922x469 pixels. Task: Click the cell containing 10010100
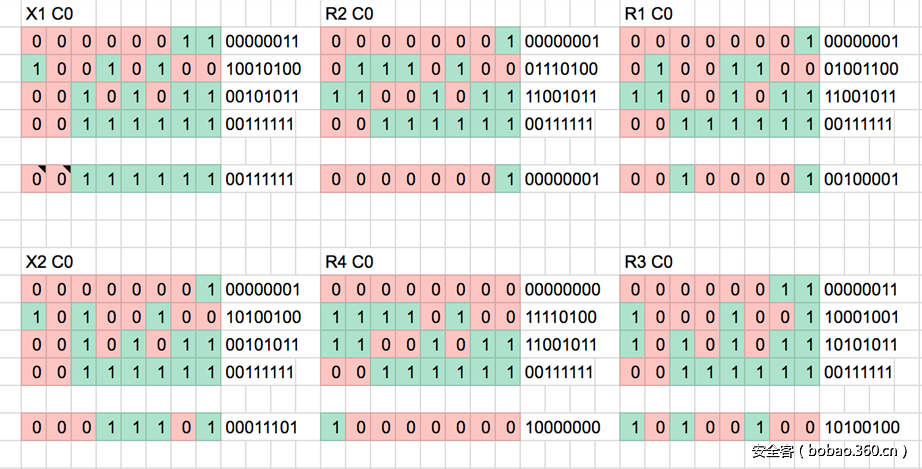[x=260, y=69]
